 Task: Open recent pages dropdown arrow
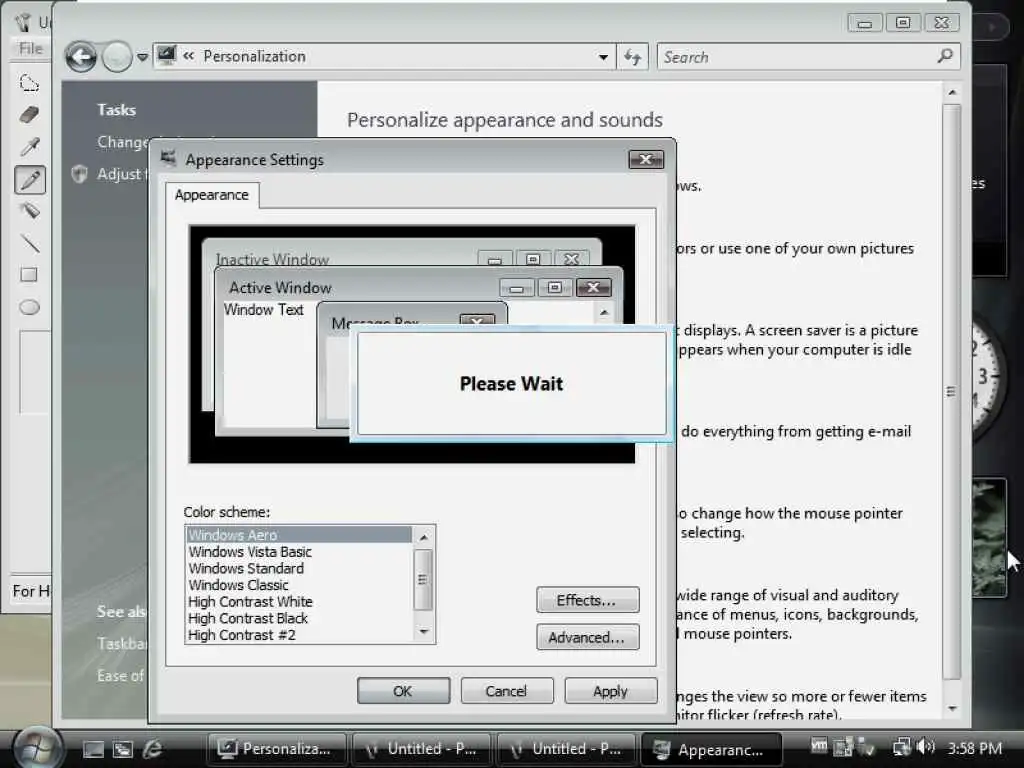click(x=142, y=57)
